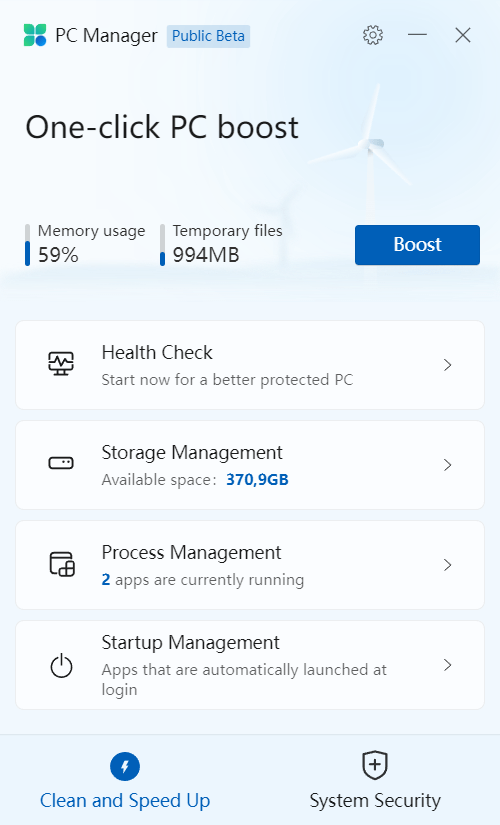The width and height of the screenshot is (500, 825).
Task: Click the 'One-click PC boost' heading
Action: click(162, 127)
